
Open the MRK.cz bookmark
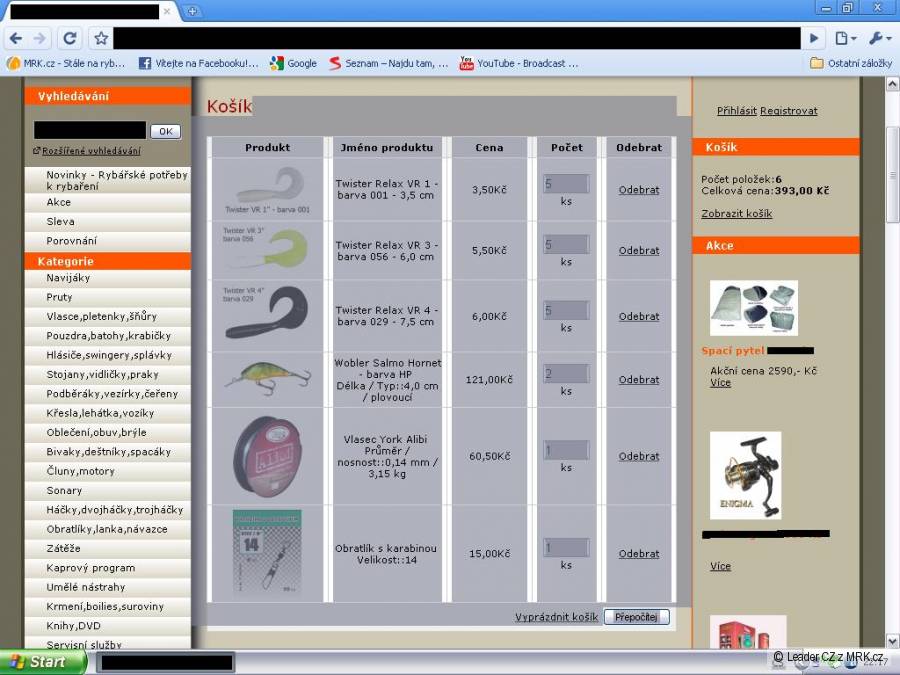66,63
